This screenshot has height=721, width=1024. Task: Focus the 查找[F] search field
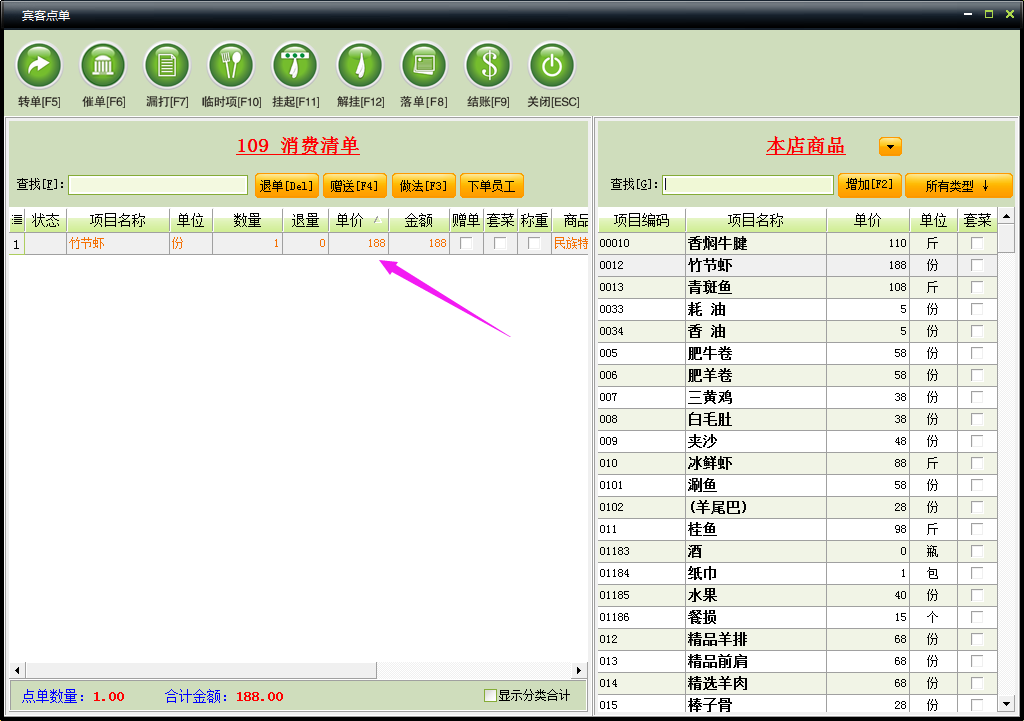[x=158, y=185]
